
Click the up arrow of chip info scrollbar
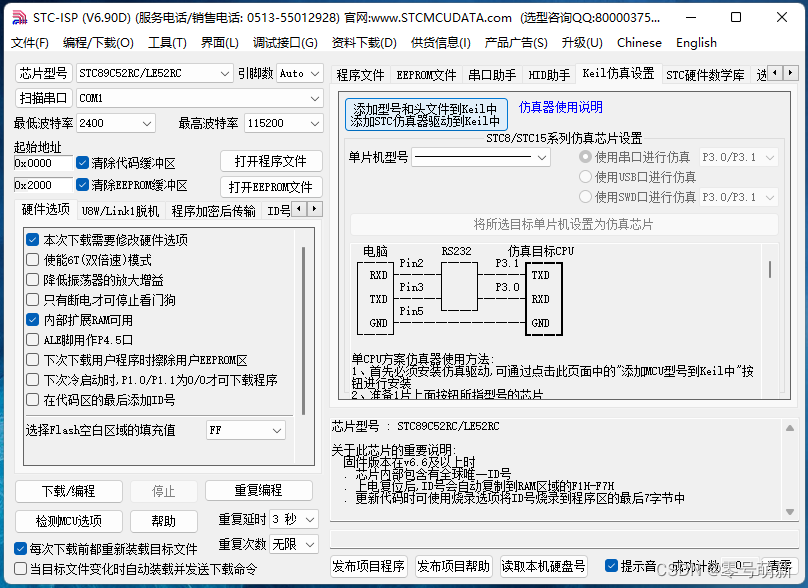789,428
